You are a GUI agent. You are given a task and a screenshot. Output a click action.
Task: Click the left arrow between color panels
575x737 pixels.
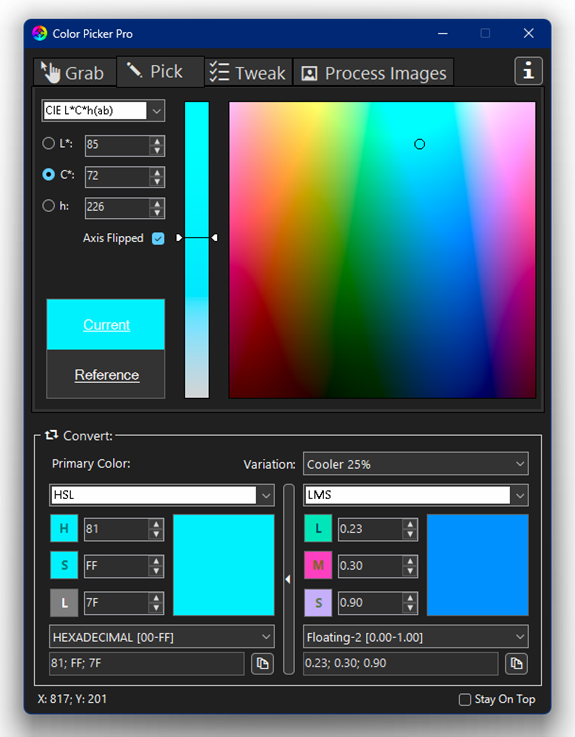coord(289,580)
